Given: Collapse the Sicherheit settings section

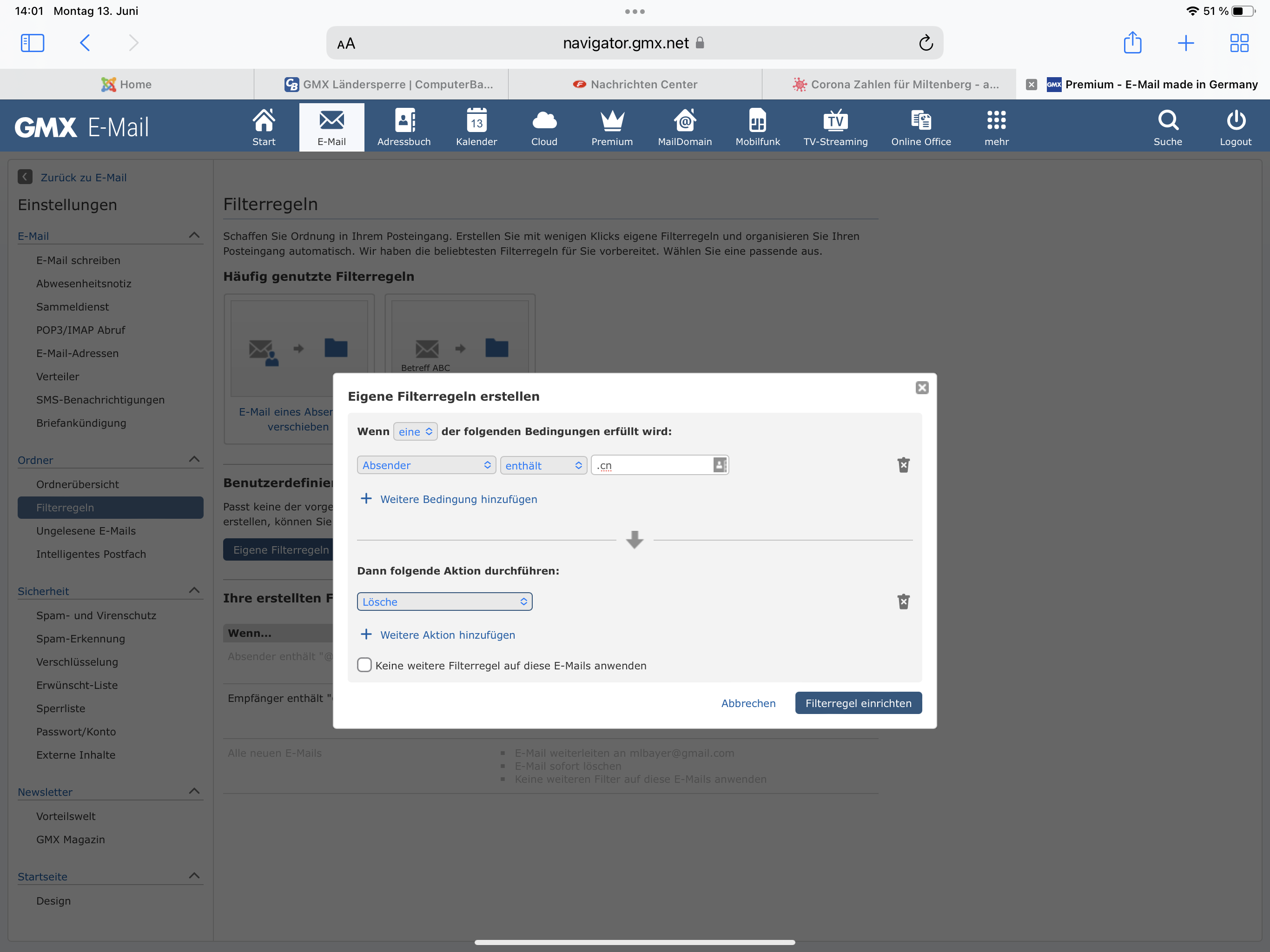Looking at the screenshot, I should point(194,590).
